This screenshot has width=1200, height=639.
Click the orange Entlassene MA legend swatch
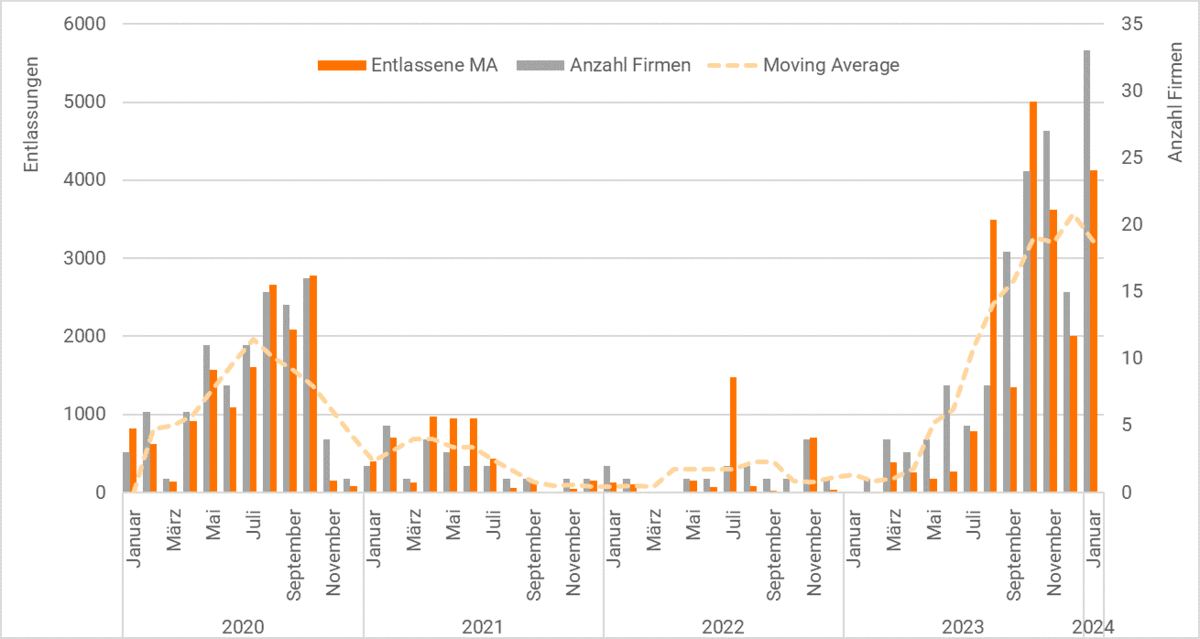click(x=341, y=66)
